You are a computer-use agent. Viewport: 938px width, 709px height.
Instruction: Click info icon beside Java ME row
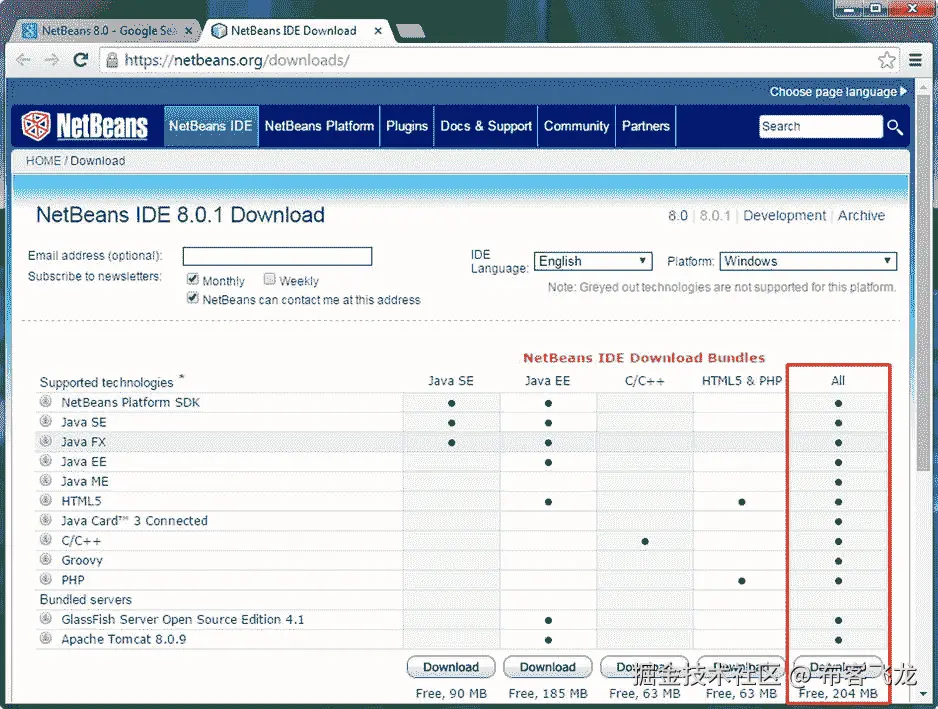46,480
